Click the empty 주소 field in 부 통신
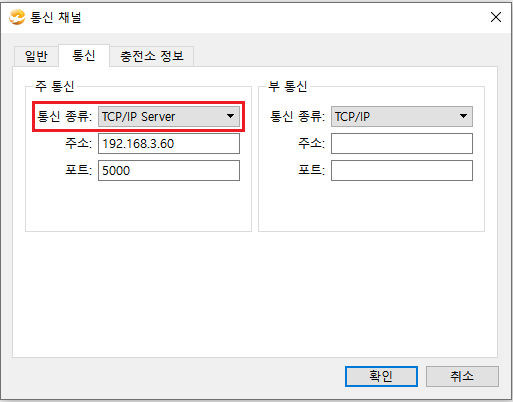This screenshot has height=402, width=513. (402, 144)
